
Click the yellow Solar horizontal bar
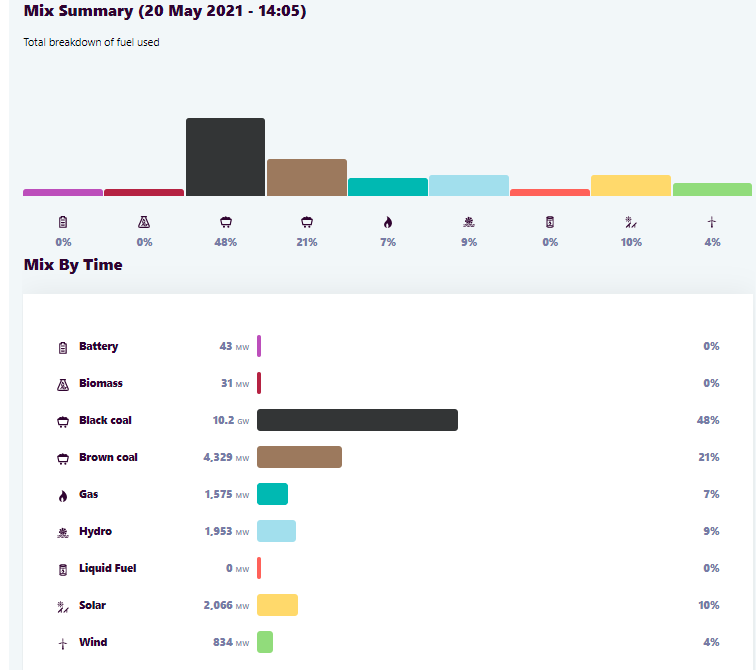coord(277,605)
